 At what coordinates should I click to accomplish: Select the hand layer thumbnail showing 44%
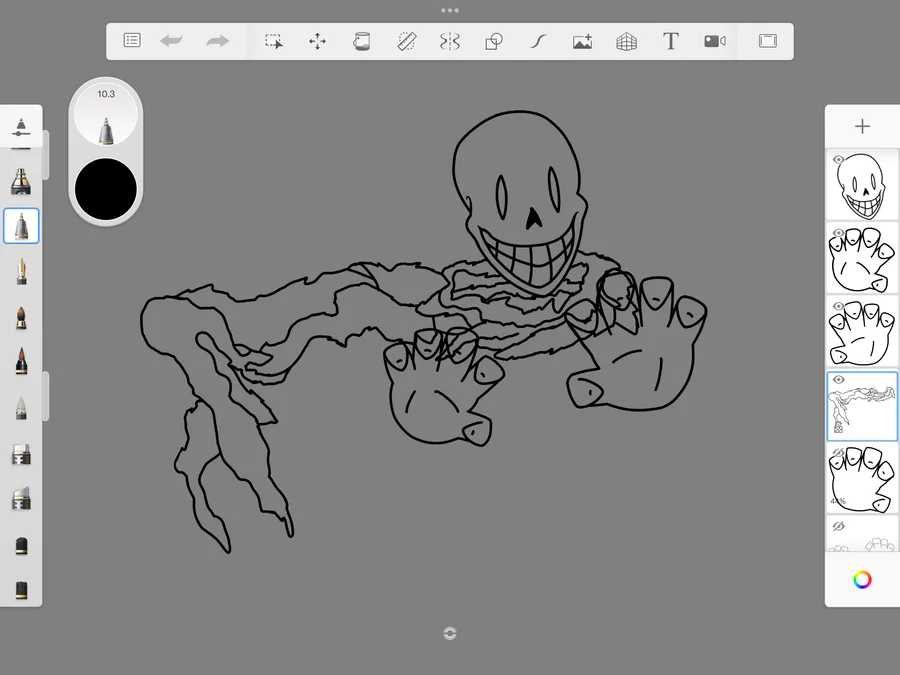pyautogui.click(x=862, y=478)
